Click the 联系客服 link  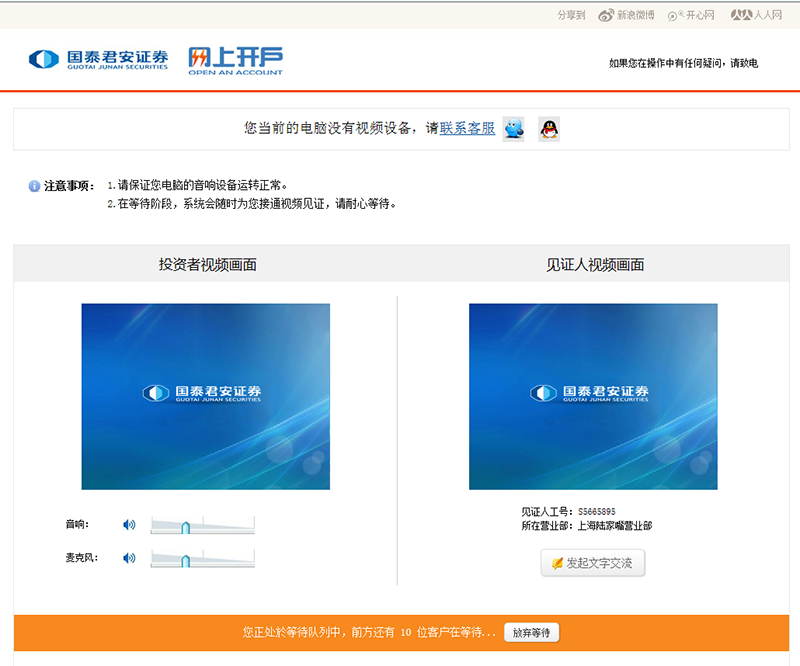pos(467,128)
